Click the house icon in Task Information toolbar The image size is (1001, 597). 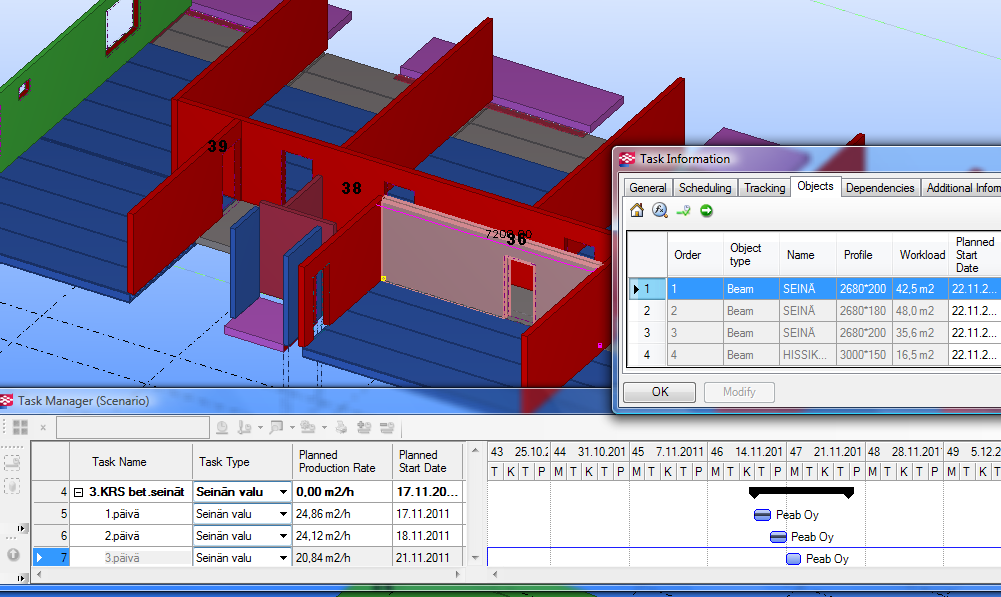coord(636,210)
